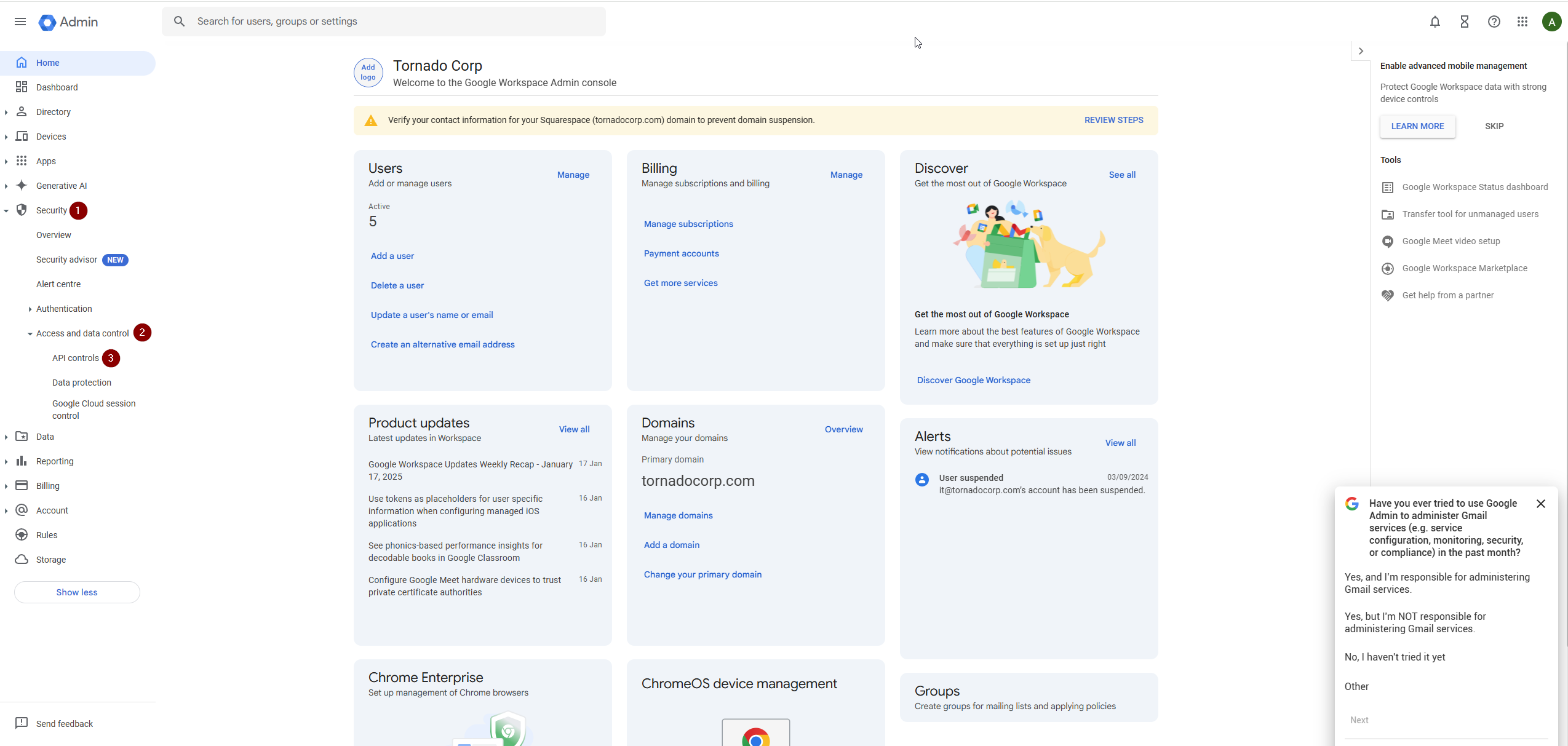Click the Add a user link
This screenshot has height=746, width=1568.
(x=392, y=256)
